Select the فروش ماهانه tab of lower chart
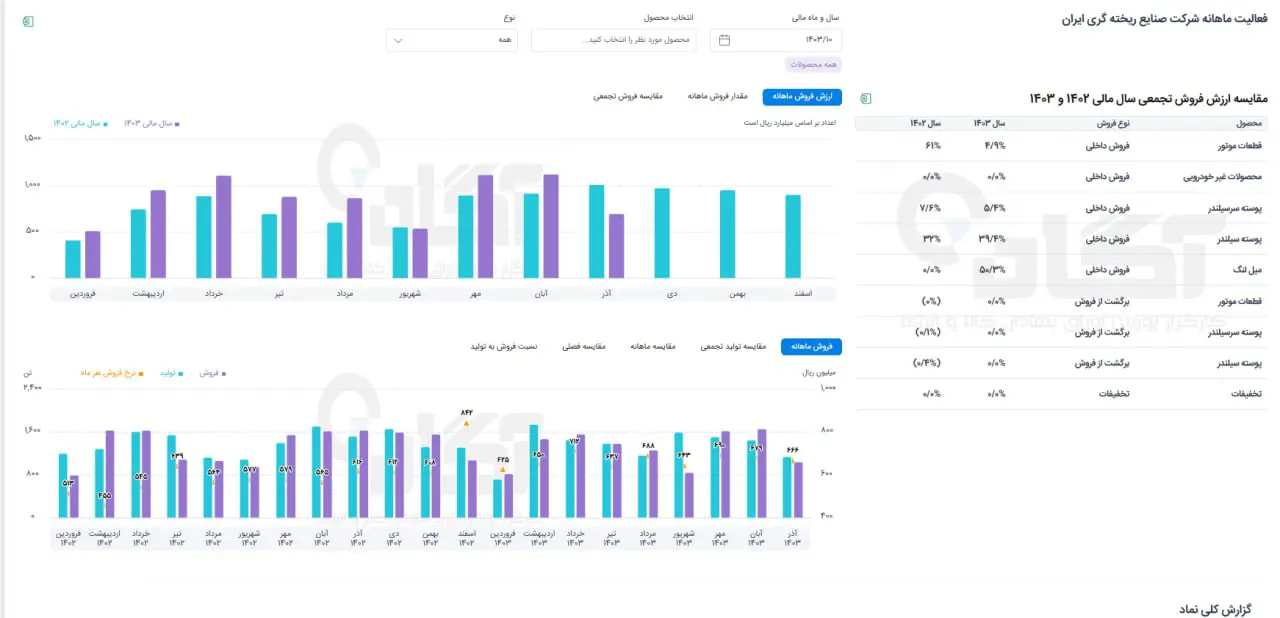 pos(812,347)
